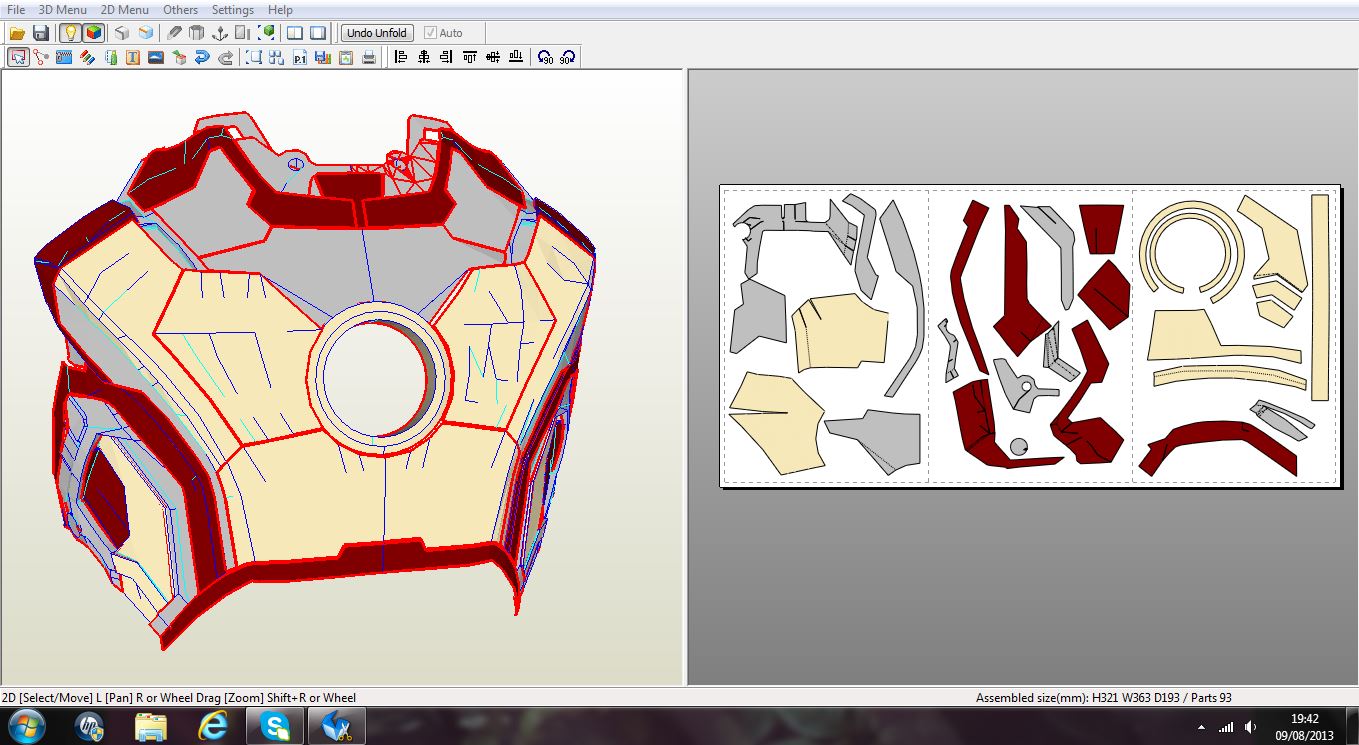This screenshot has height=745, width=1359.
Task: Save the project with the floppy icon
Action: [x=41, y=33]
